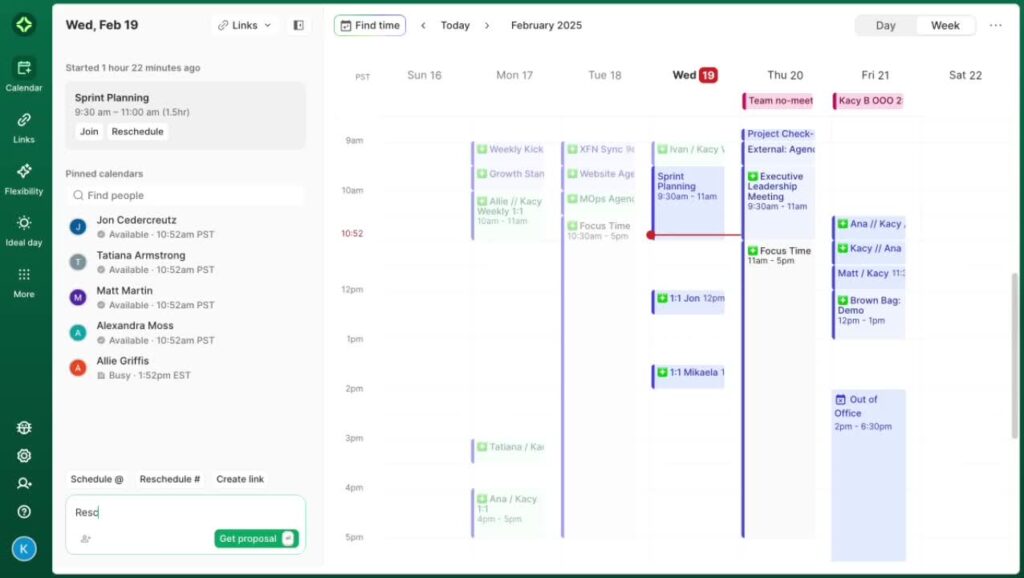Click the Find time button
The width and height of the screenshot is (1024, 578).
click(370, 25)
